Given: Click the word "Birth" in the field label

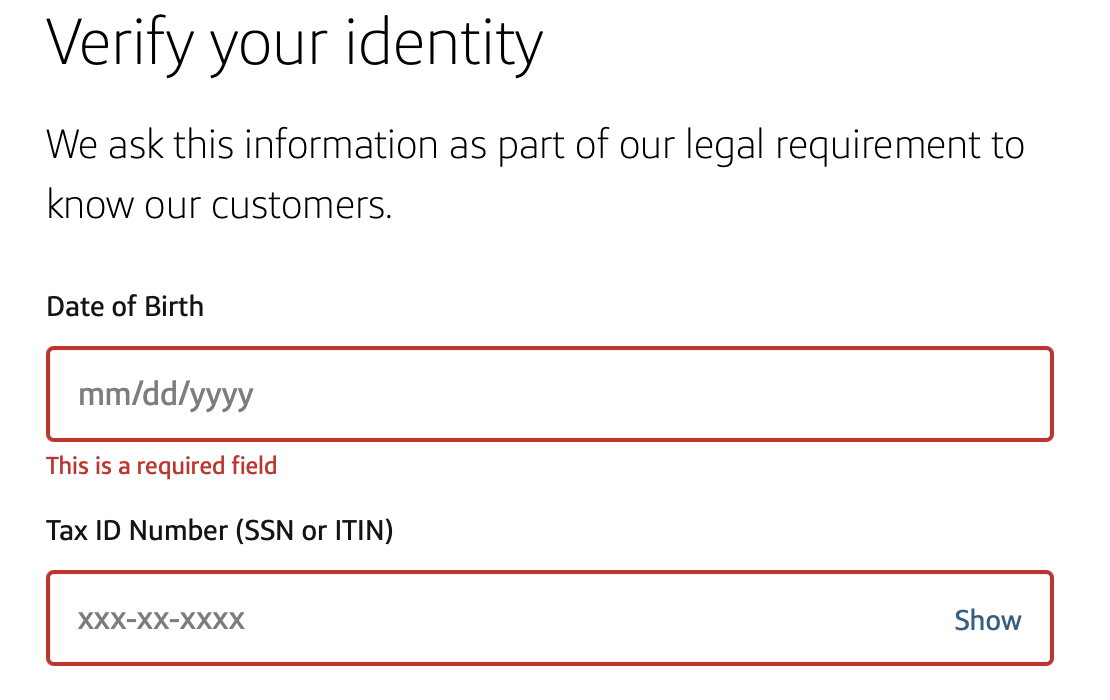Looking at the screenshot, I should tap(174, 306).
